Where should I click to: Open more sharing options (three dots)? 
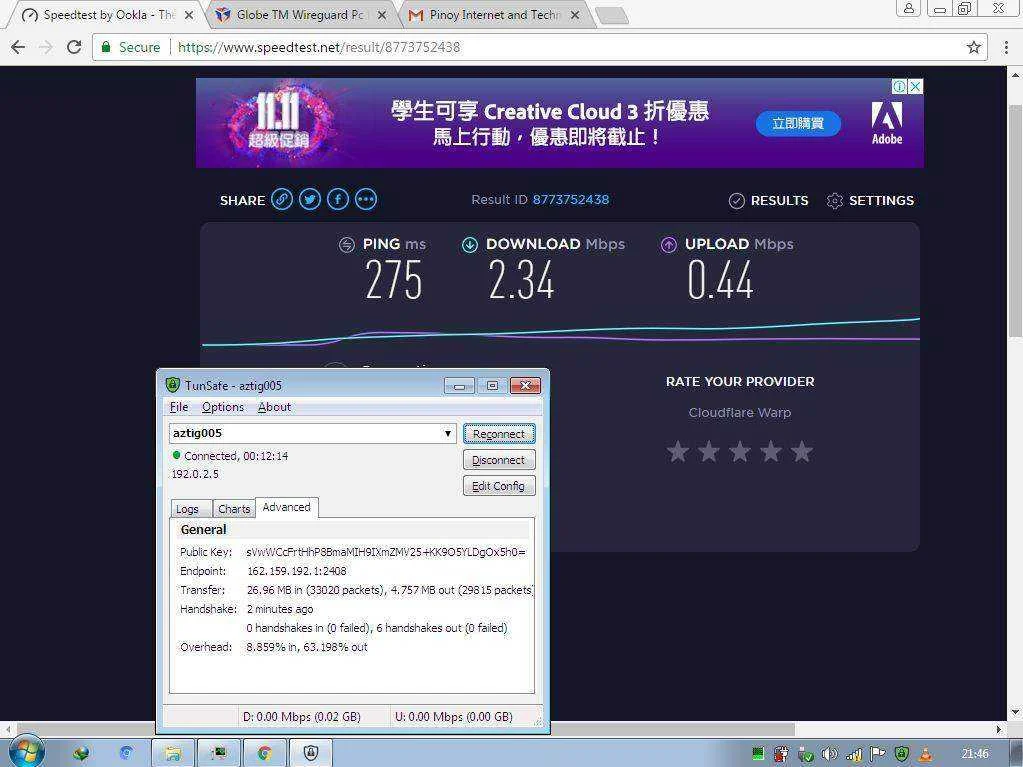[366, 200]
